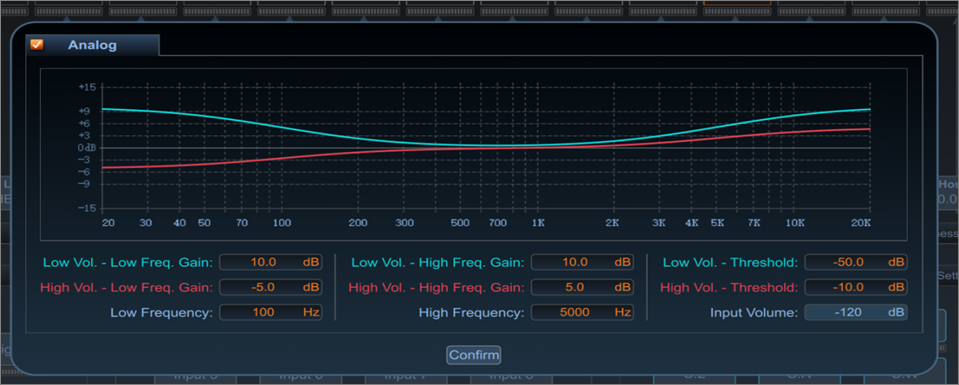Click the 'High Vol. - High Freq. Gain:' label
The height and width of the screenshot is (385, 959).
click(x=437, y=287)
